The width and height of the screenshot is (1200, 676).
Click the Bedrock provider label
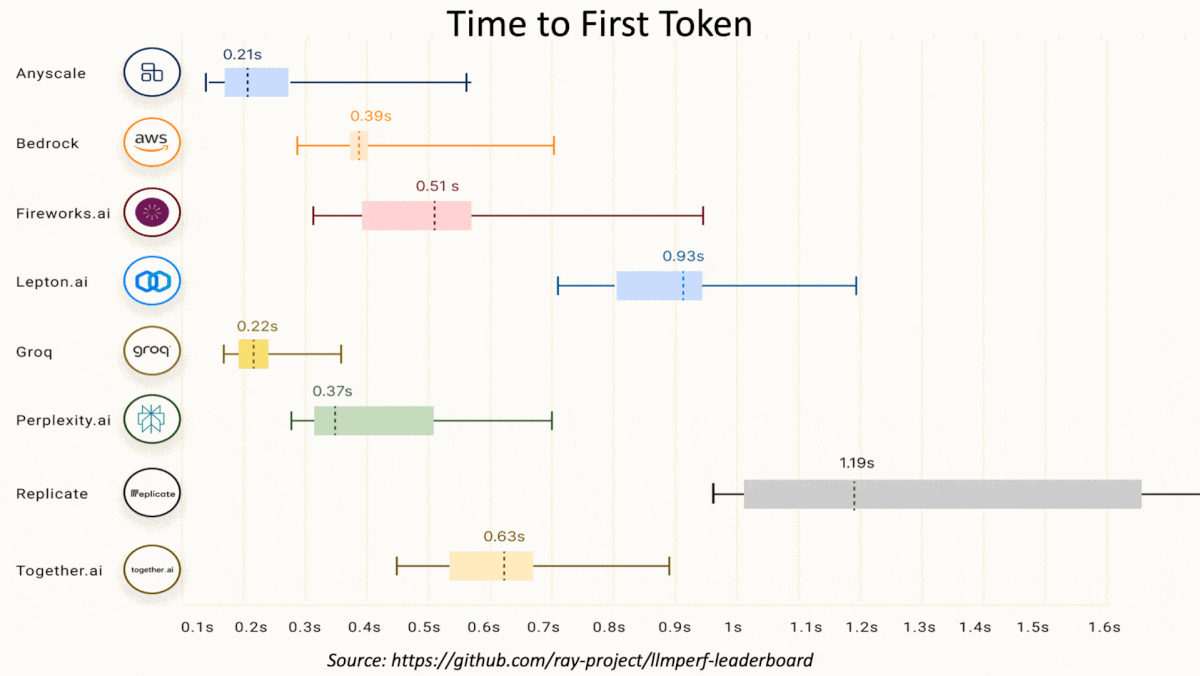point(47,143)
